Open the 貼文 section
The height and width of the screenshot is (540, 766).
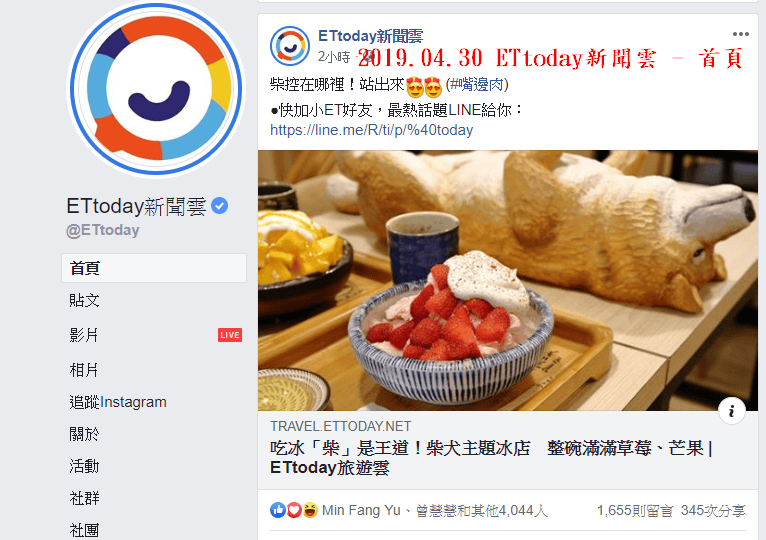[85, 300]
